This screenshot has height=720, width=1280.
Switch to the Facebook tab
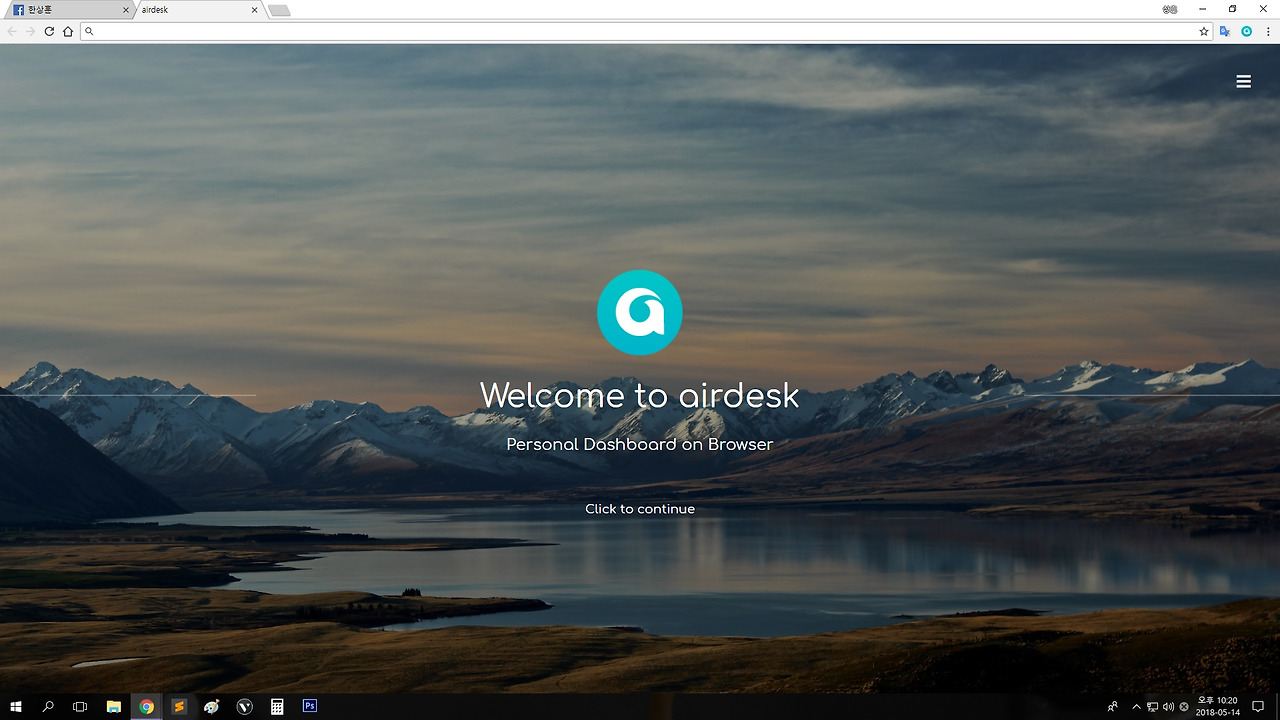point(68,10)
